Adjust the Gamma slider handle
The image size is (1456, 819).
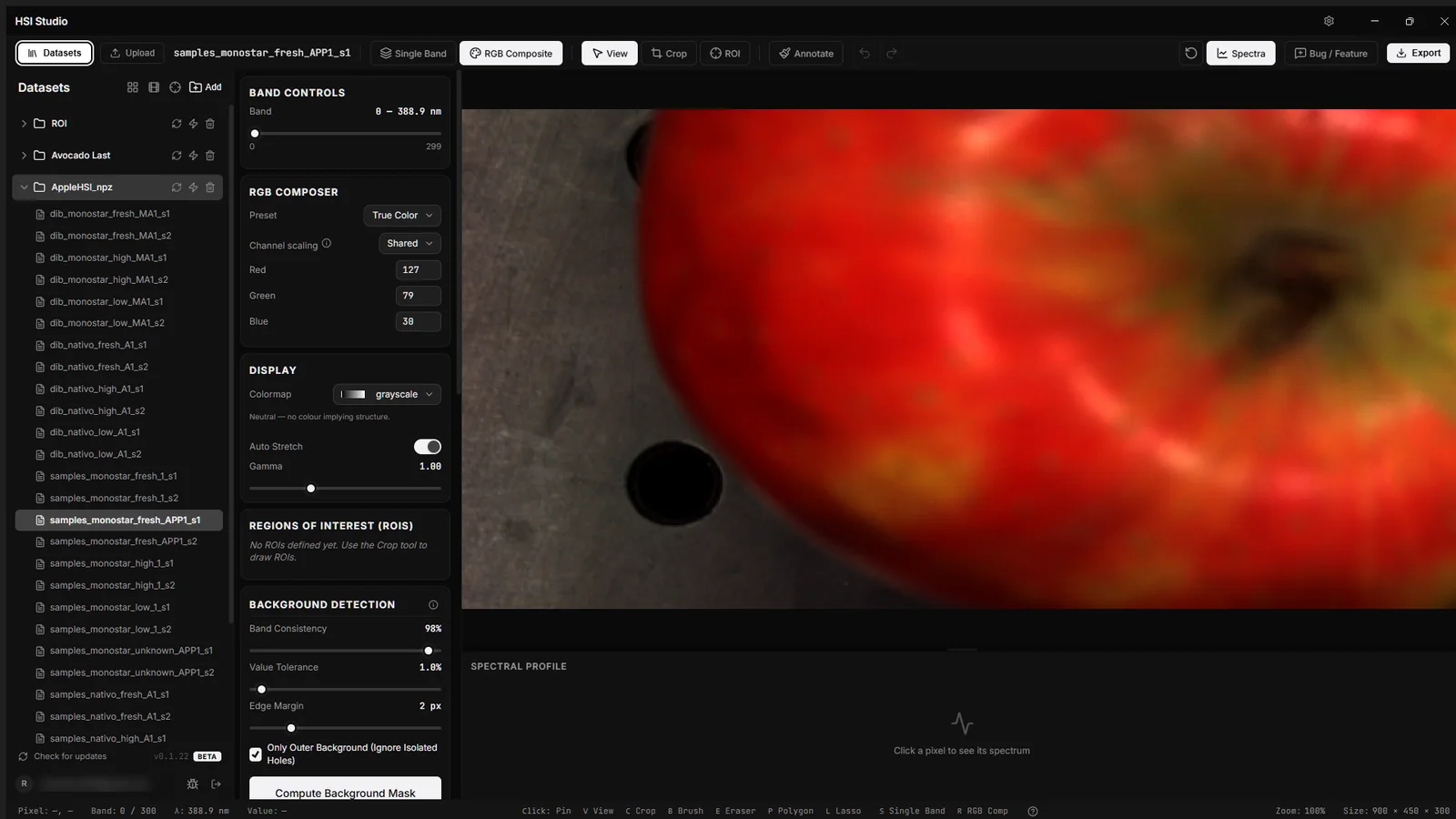tap(311, 489)
